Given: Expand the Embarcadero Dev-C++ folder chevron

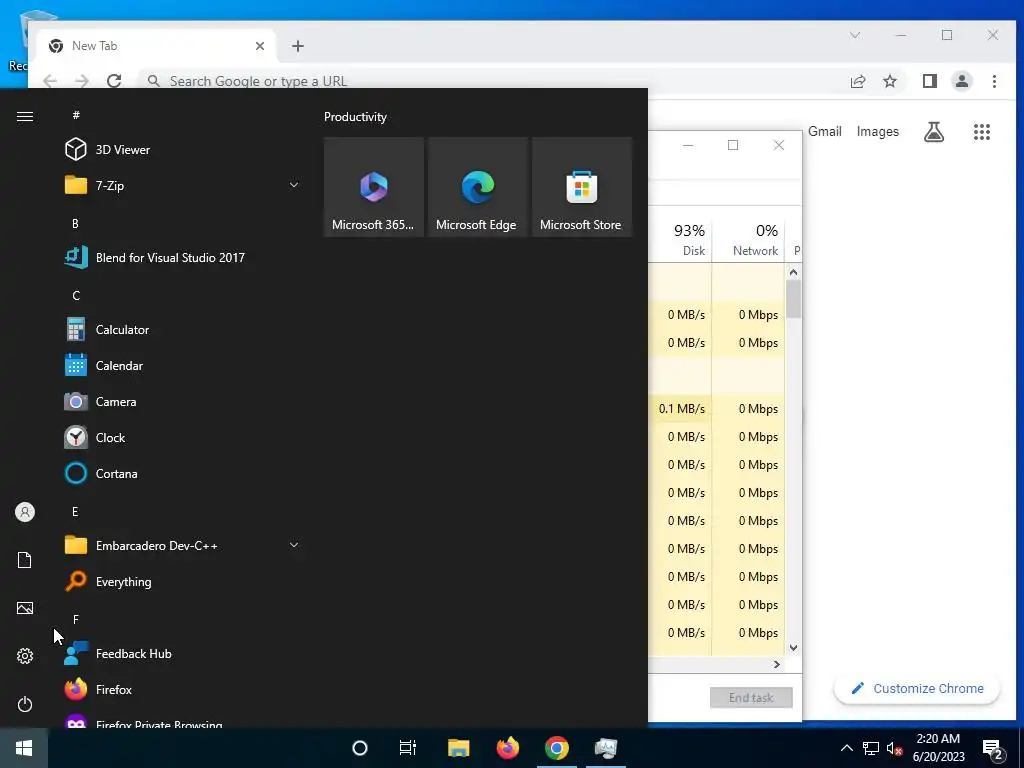Looking at the screenshot, I should [x=294, y=545].
